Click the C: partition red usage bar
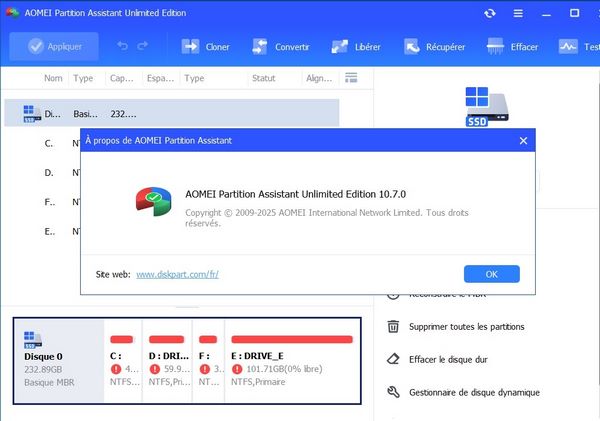The height and width of the screenshot is (421, 600). [x=122, y=339]
